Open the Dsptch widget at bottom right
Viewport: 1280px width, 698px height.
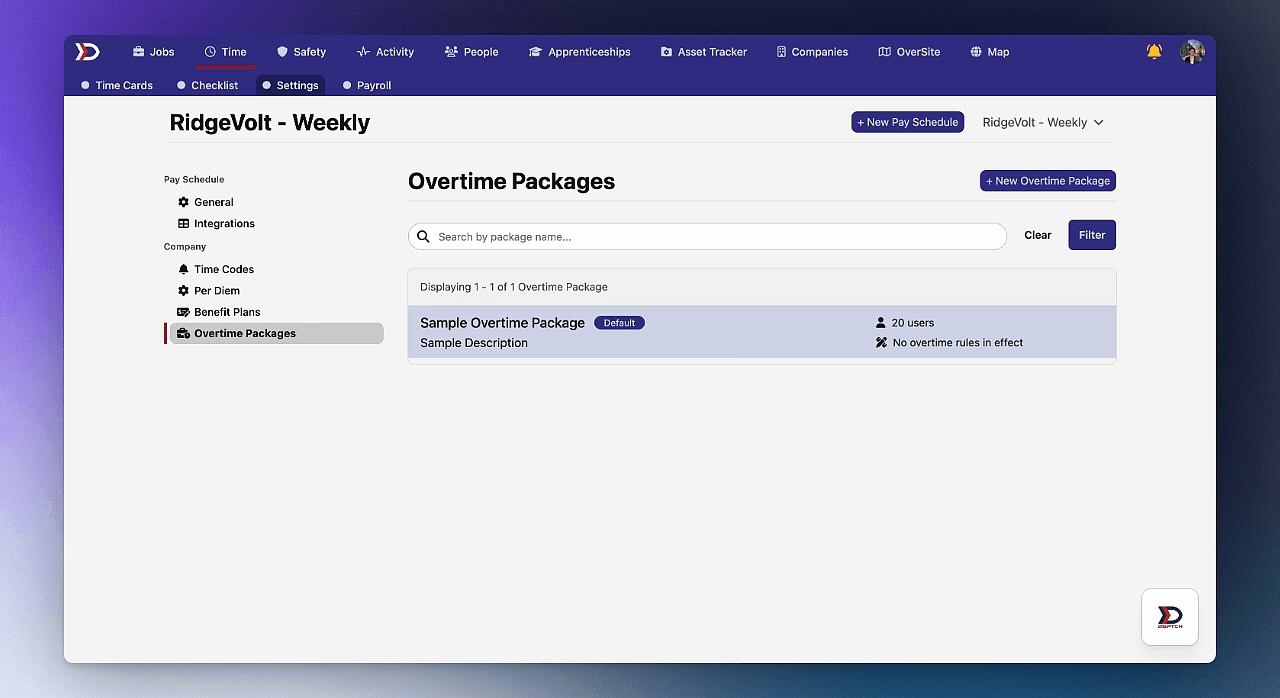(1170, 617)
